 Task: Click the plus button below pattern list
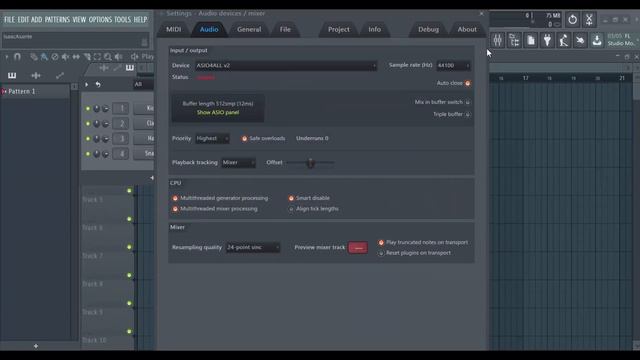(36, 346)
